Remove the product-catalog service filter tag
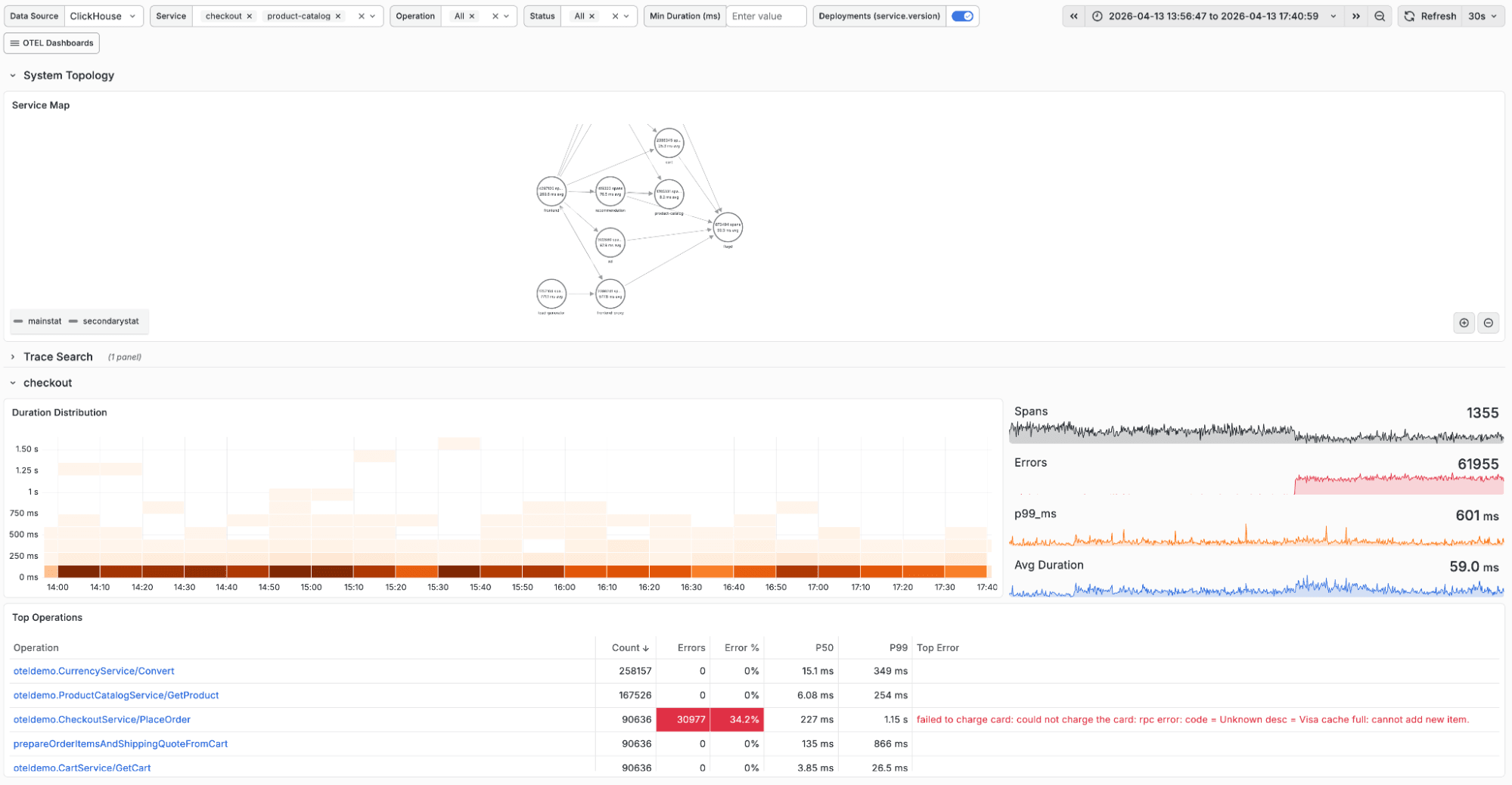Viewport: 1512px width, 785px height. pos(338,16)
